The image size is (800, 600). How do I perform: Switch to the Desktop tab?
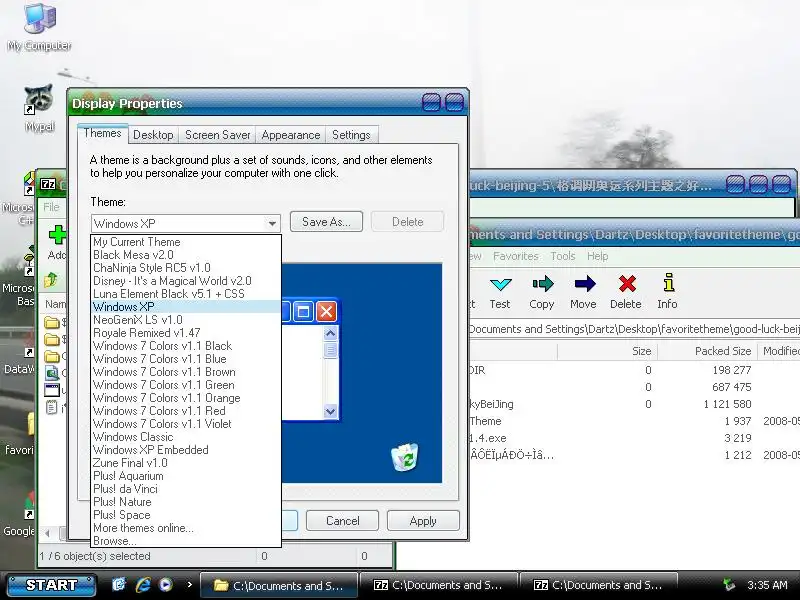153,135
